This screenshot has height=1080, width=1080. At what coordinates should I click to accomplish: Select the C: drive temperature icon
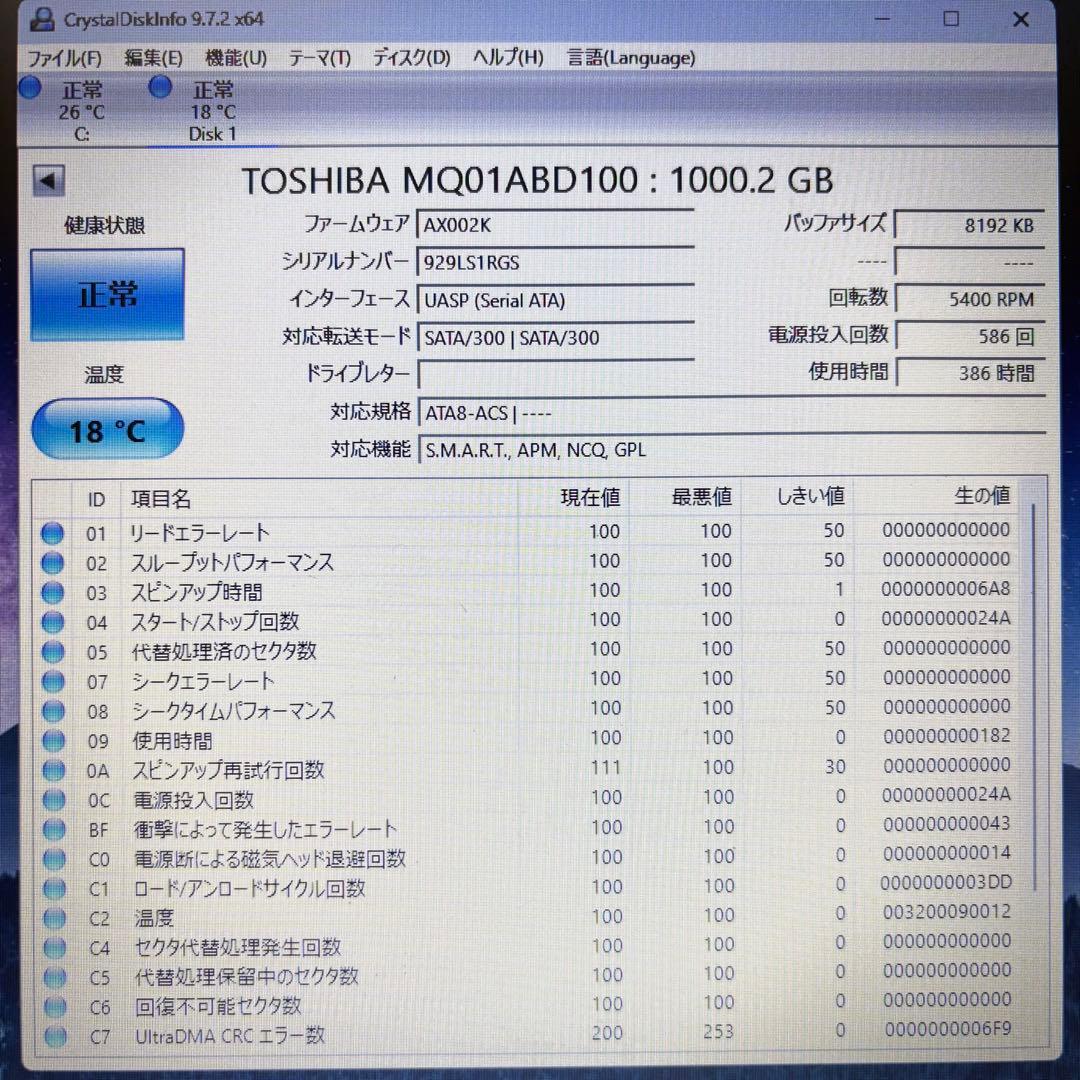(x=29, y=88)
